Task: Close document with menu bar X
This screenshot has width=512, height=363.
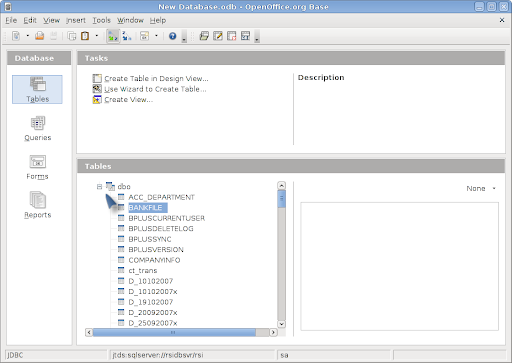Action: point(502,20)
